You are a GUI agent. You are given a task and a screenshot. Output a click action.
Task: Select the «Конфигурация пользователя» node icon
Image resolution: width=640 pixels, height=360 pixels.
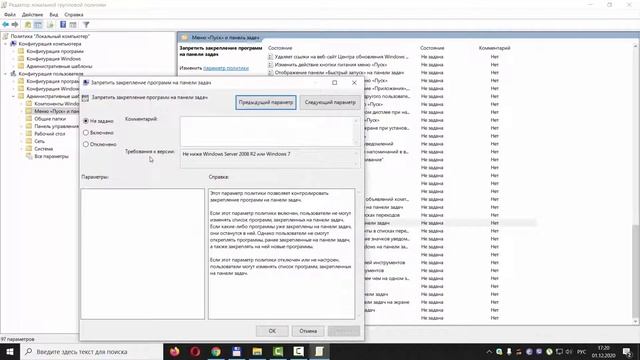pos(13,74)
